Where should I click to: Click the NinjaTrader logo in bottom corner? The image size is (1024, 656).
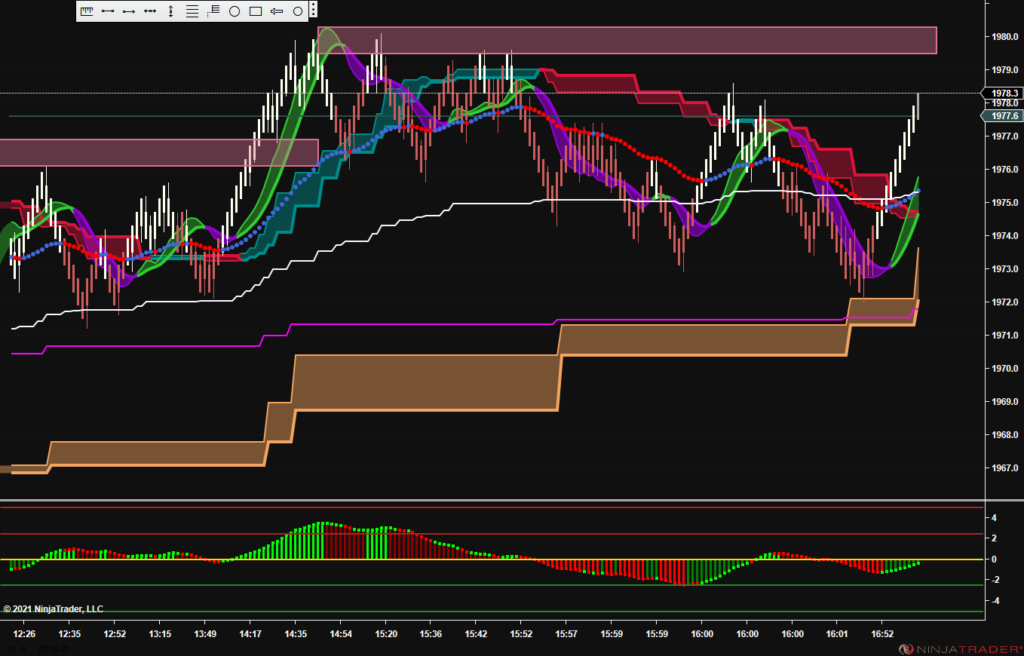tap(958, 648)
